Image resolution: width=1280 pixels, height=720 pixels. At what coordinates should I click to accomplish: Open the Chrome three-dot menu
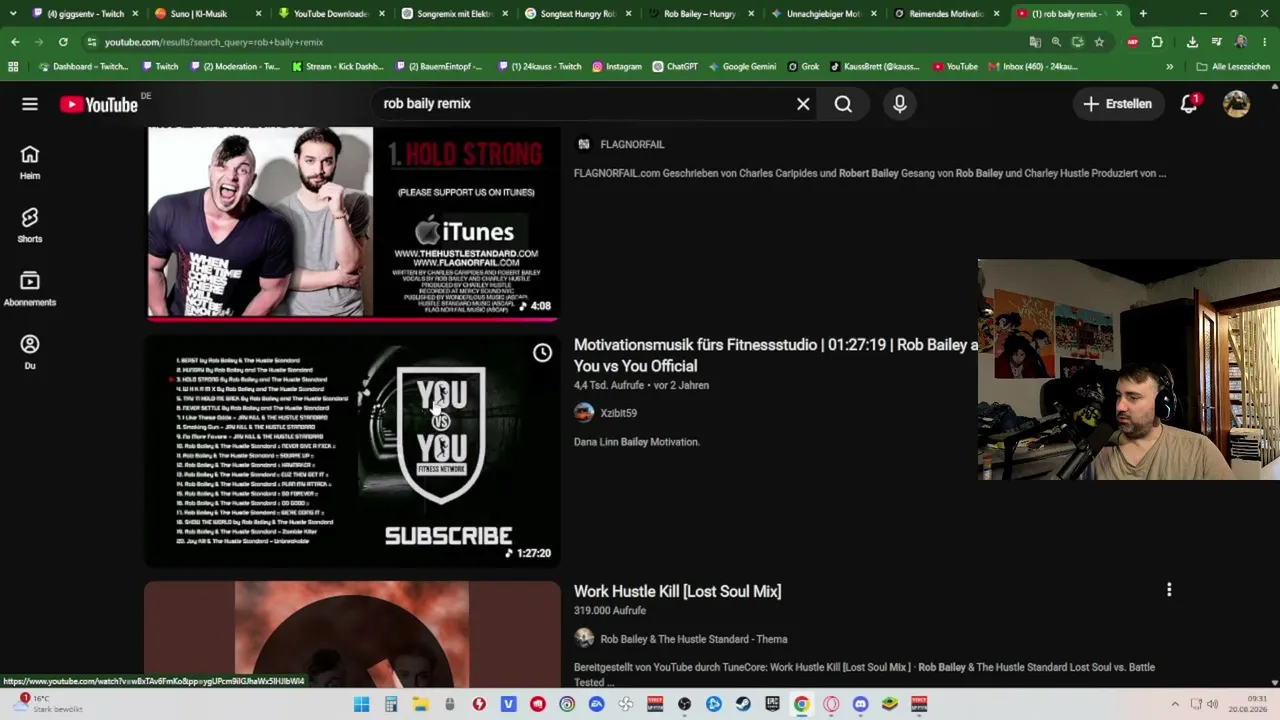[x=1264, y=42]
